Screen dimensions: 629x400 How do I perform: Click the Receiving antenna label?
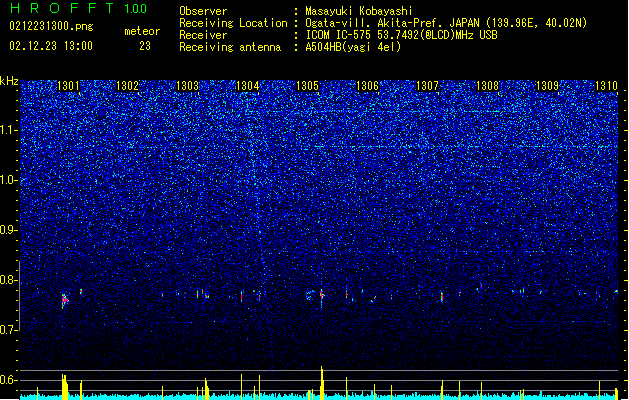point(230,47)
